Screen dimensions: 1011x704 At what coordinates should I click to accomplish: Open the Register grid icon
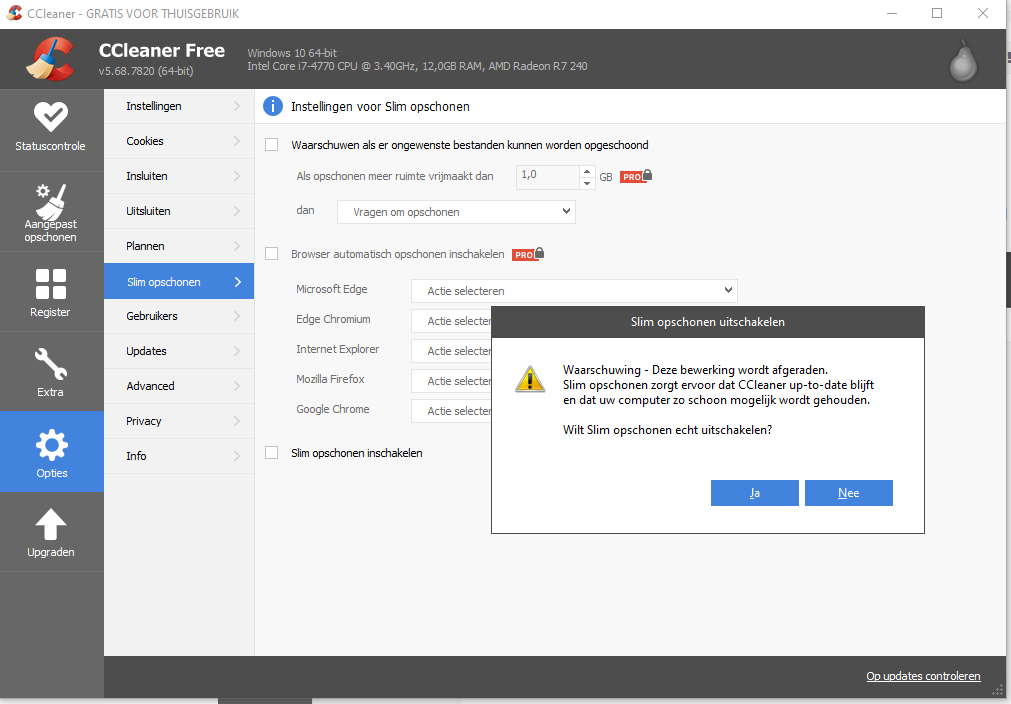[51, 284]
